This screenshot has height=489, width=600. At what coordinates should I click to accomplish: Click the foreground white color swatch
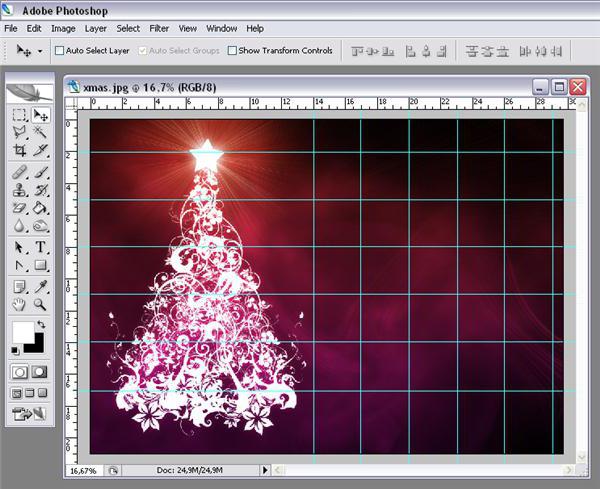point(21,331)
